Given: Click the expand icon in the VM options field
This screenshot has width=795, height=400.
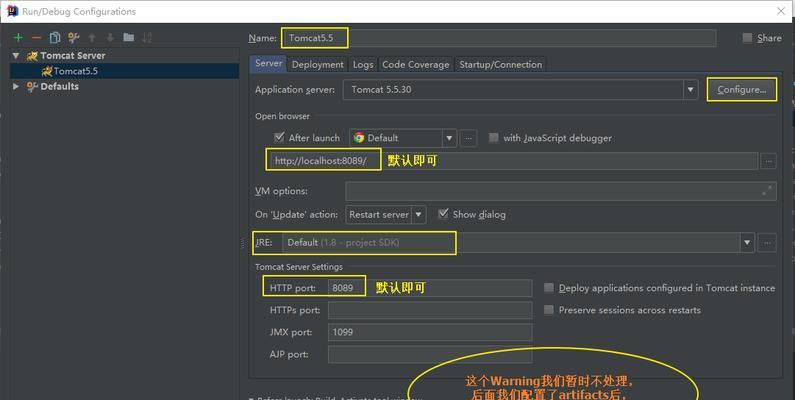Looking at the screenshot, I should [x=767, y=191].
